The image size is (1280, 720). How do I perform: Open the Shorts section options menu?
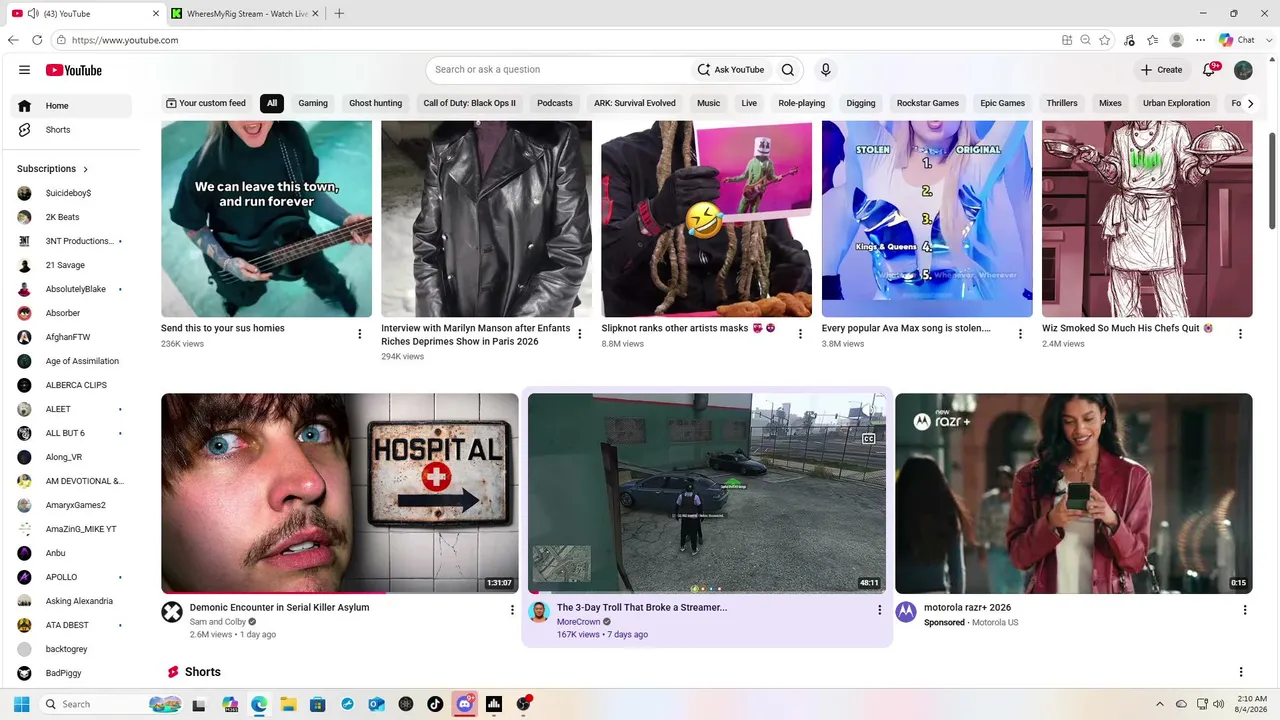[1241, 672]
